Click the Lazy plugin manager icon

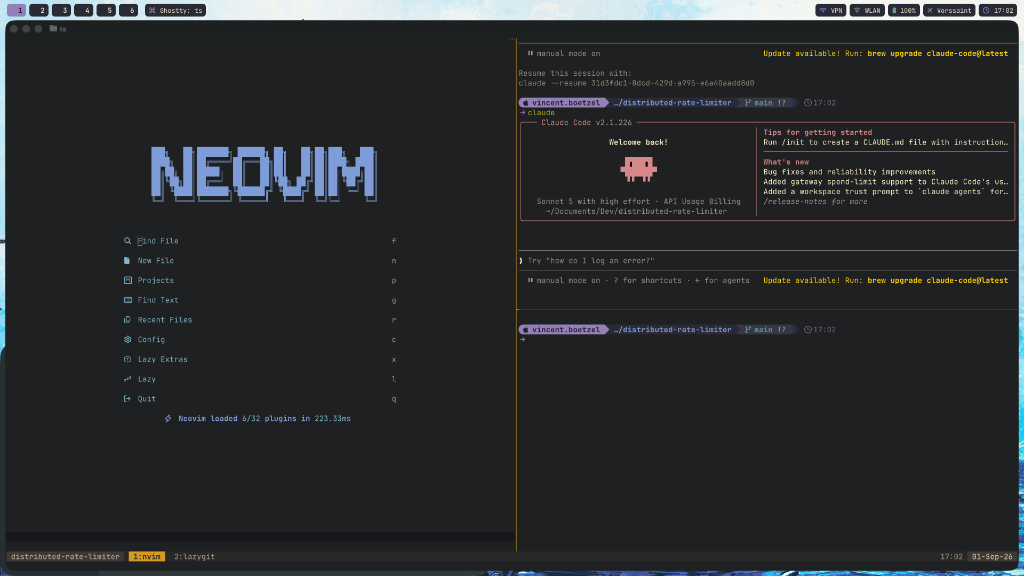127,379
